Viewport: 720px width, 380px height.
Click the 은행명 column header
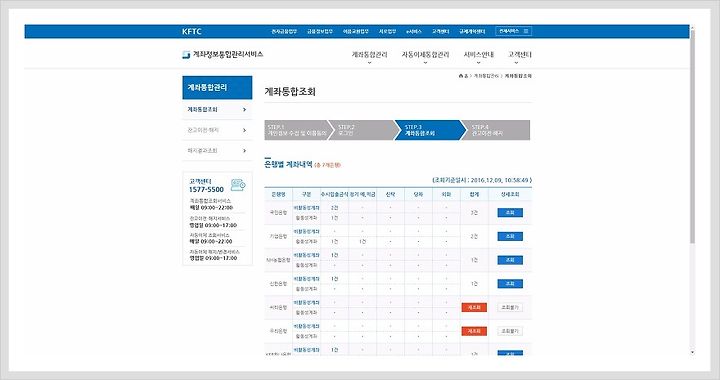point(278,195)
